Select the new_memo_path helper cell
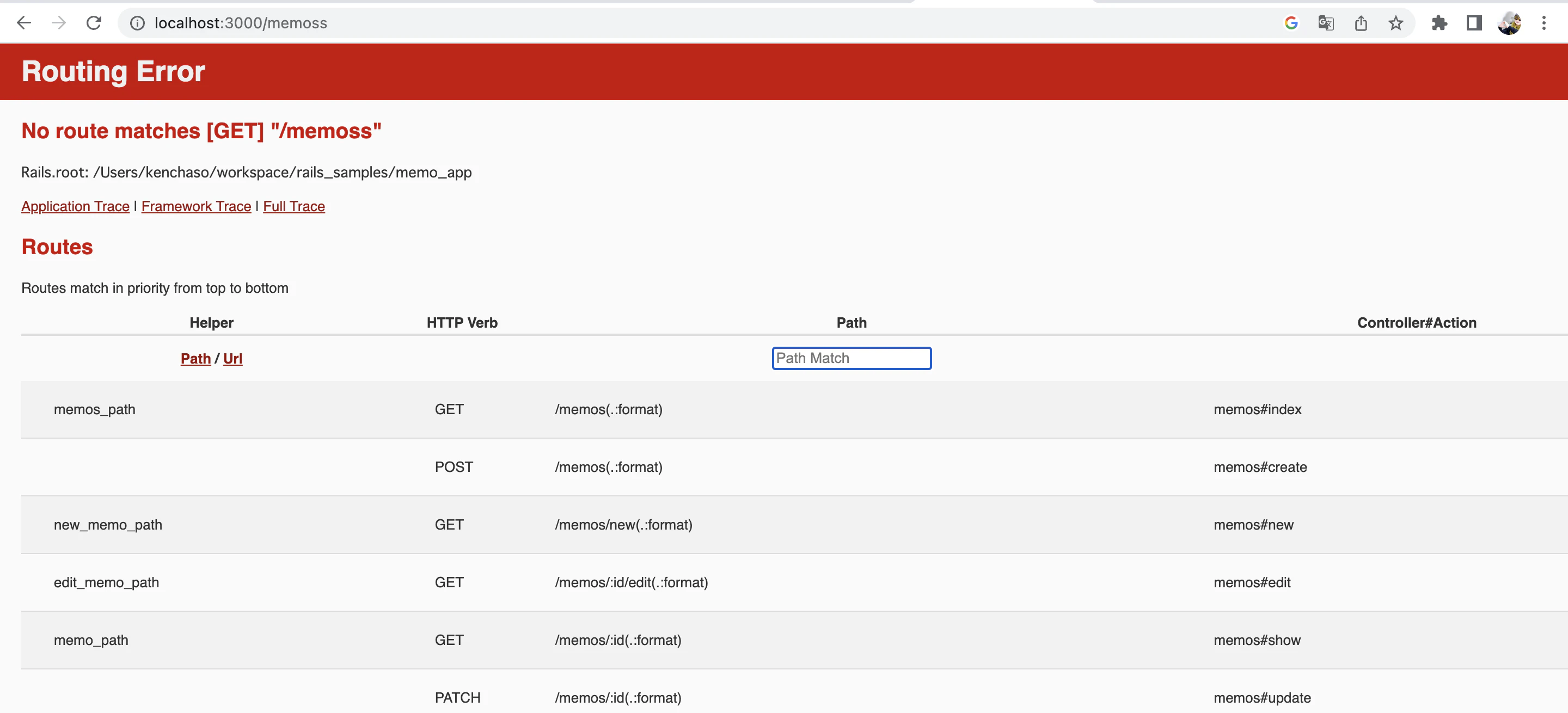Viewport: 1568px width, 713px height. (x=108, y=525)
